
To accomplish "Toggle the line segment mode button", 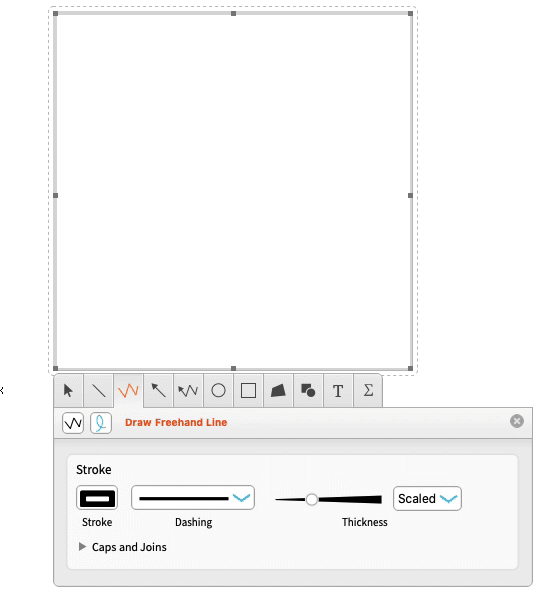I will [x=73, y=423].
